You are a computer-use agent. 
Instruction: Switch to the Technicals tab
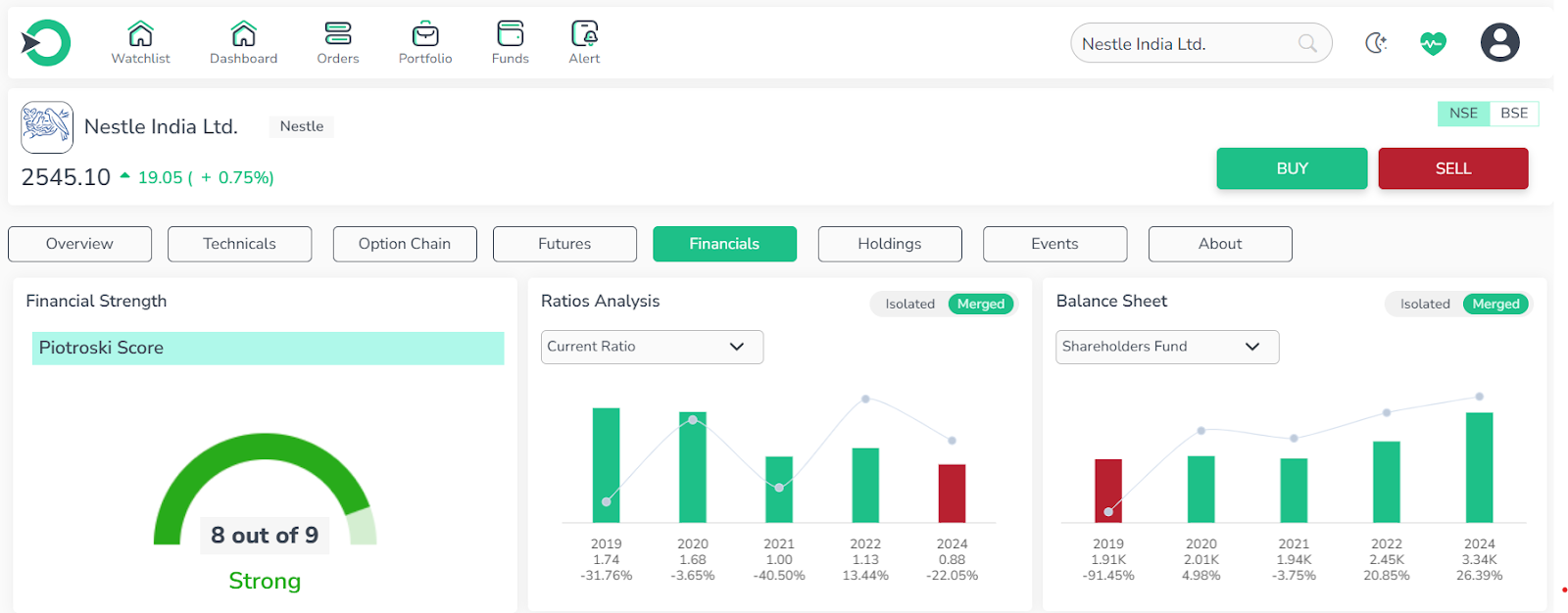239,244
